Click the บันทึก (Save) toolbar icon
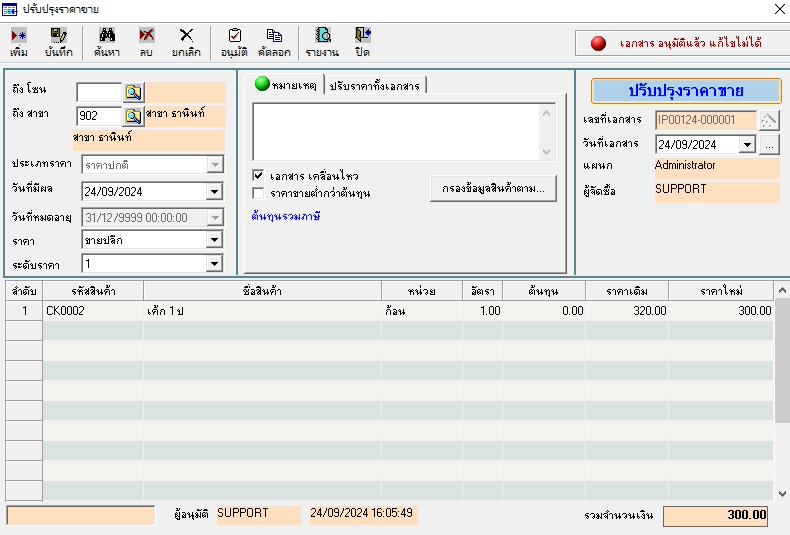The image size is (790, 535). coord(59,40)
